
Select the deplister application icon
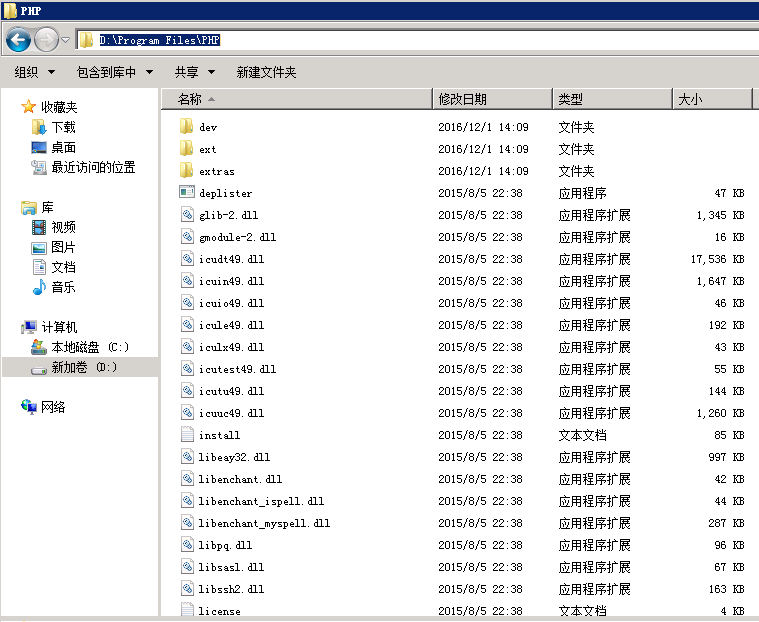186,193
